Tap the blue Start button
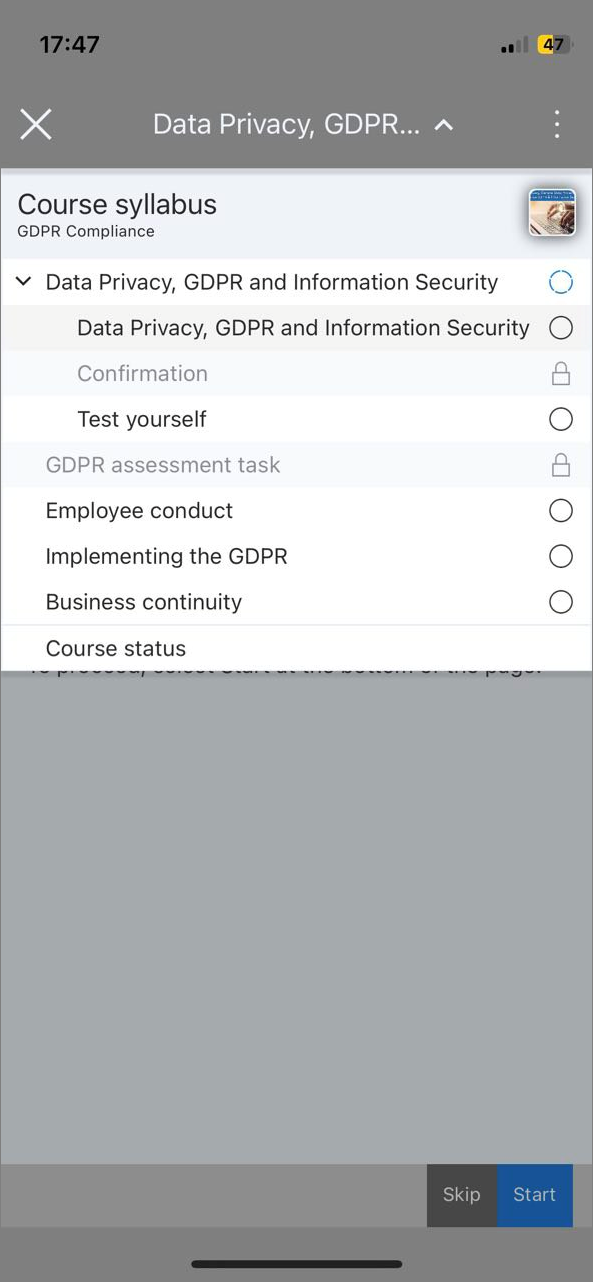Image resolution: width=593 pixels, height=1282 pixels. click(535, 1195)
